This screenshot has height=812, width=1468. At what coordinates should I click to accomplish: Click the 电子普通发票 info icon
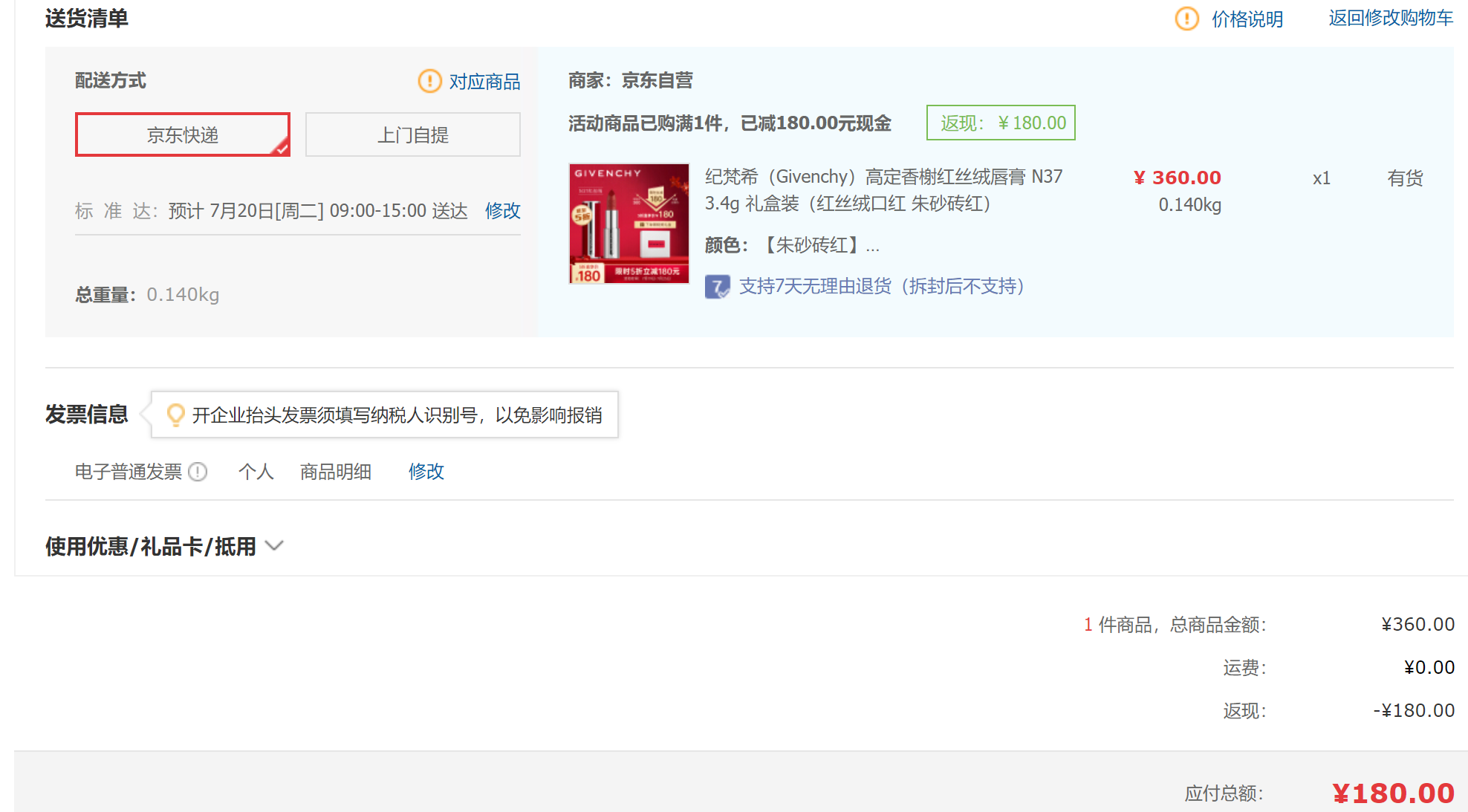(198, 472)
